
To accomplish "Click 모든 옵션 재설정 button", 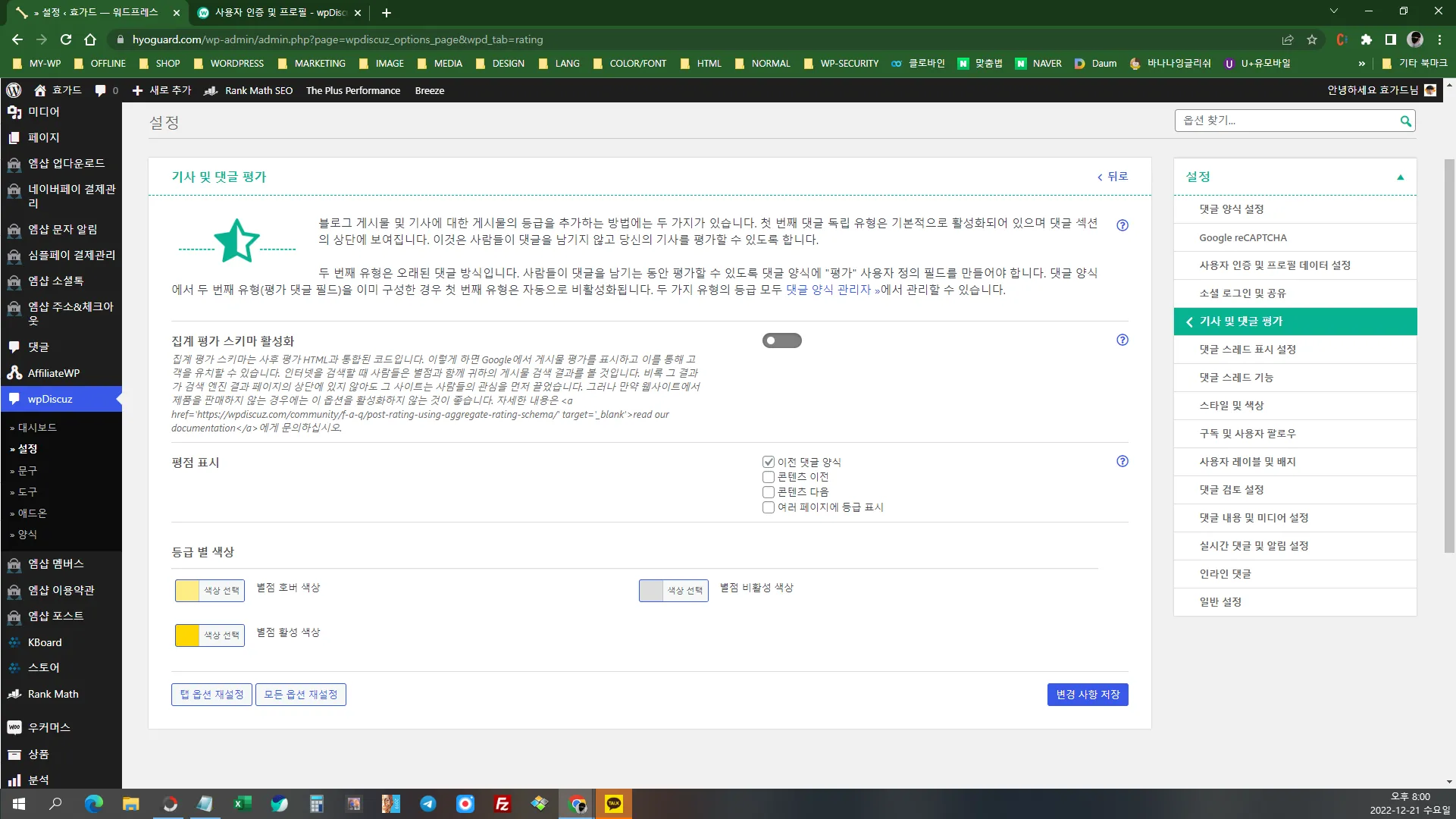I will click(301, 695).
